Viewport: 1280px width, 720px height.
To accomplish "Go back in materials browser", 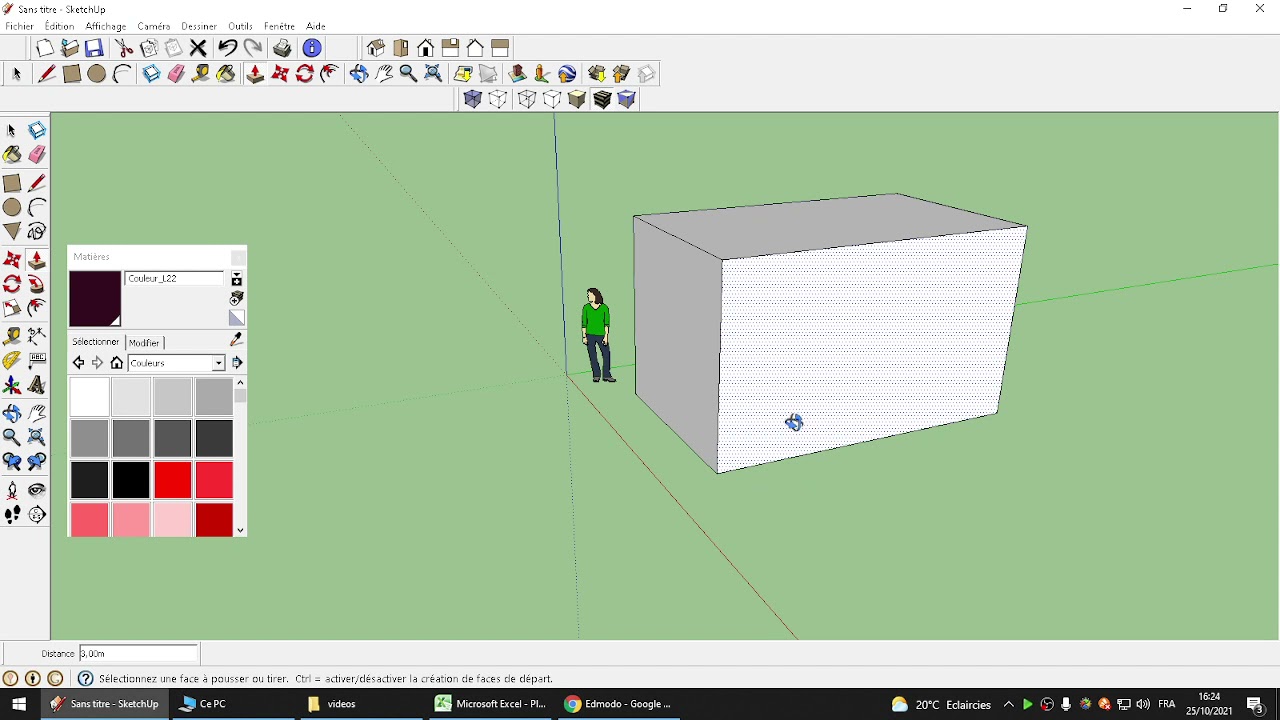I will 78,363.
